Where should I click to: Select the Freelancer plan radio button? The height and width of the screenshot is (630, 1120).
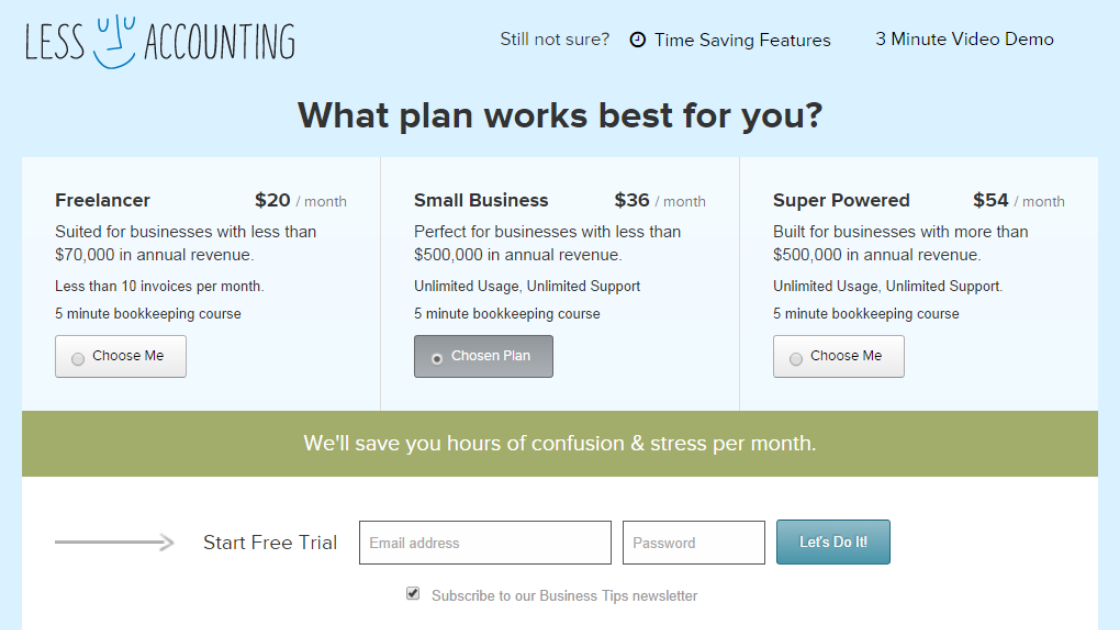click(x=78, y=359)
